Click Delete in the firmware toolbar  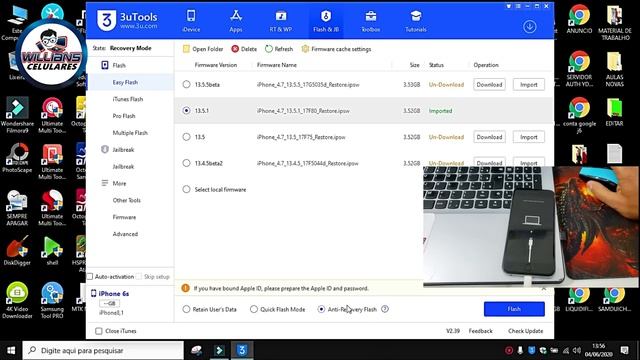click(x=244, y=49)
